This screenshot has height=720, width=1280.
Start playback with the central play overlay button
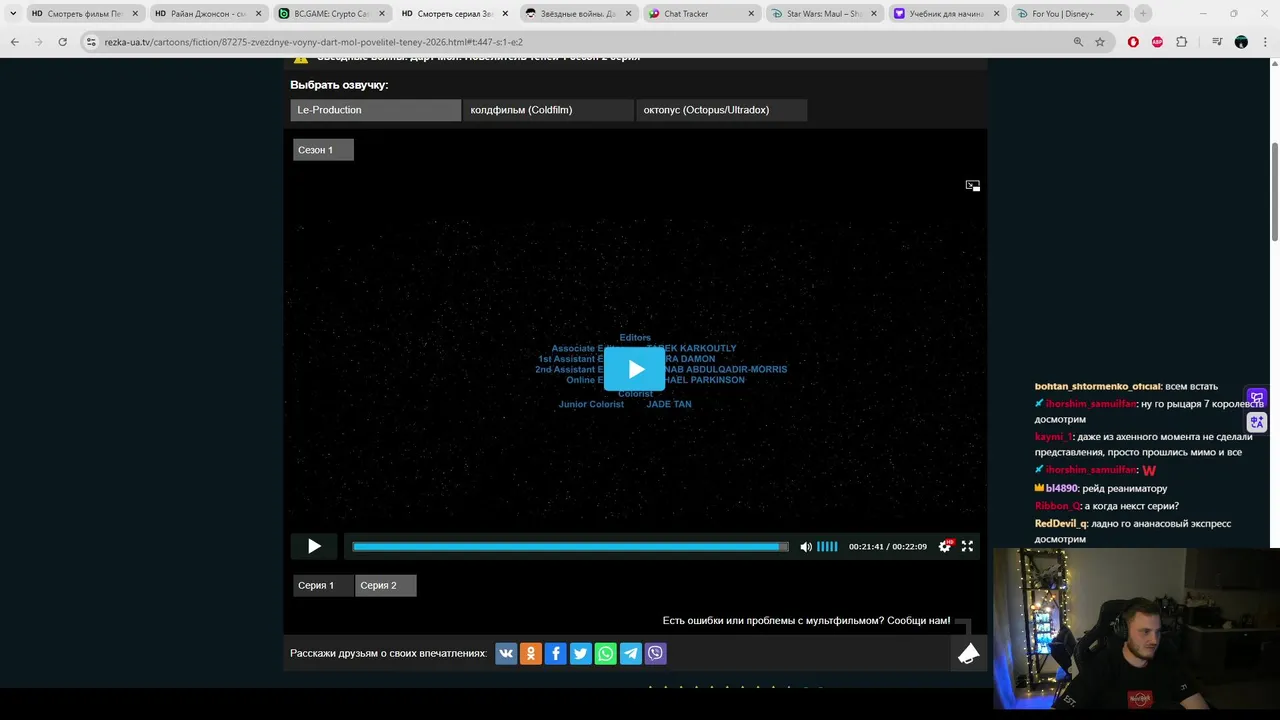[635, 369]
